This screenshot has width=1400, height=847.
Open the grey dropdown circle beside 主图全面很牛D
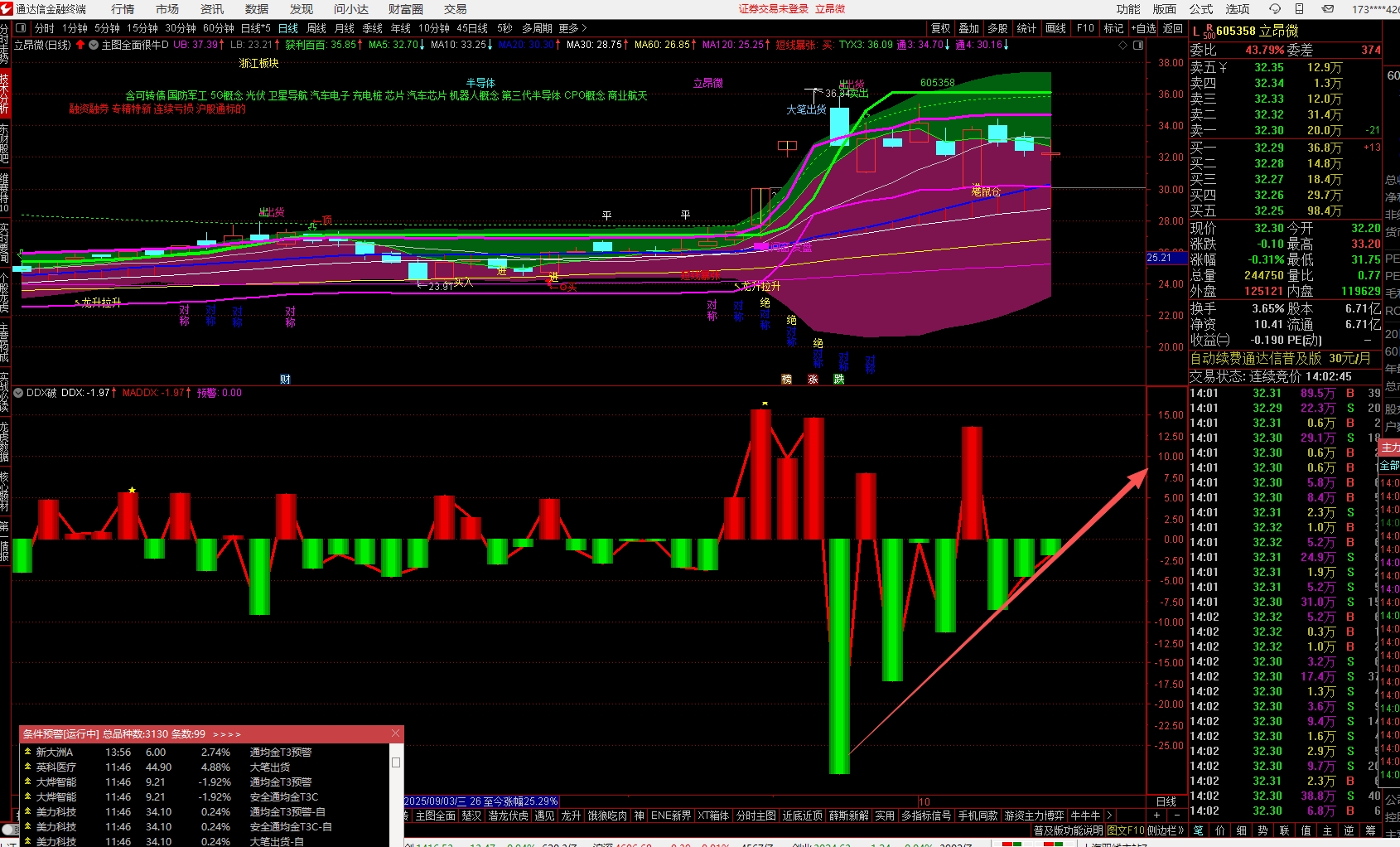point(94,45)
